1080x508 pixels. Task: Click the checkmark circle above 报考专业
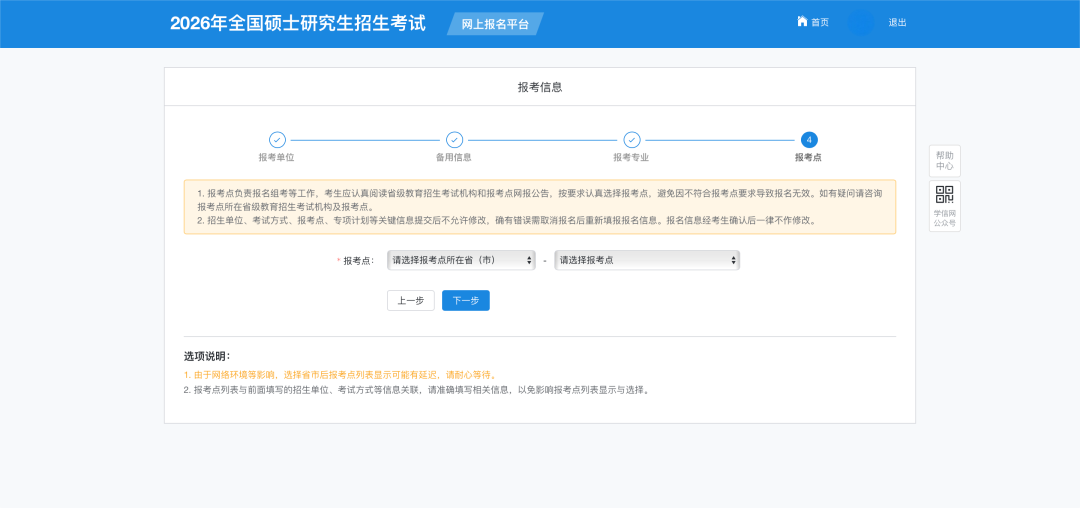tap(632, 140)
